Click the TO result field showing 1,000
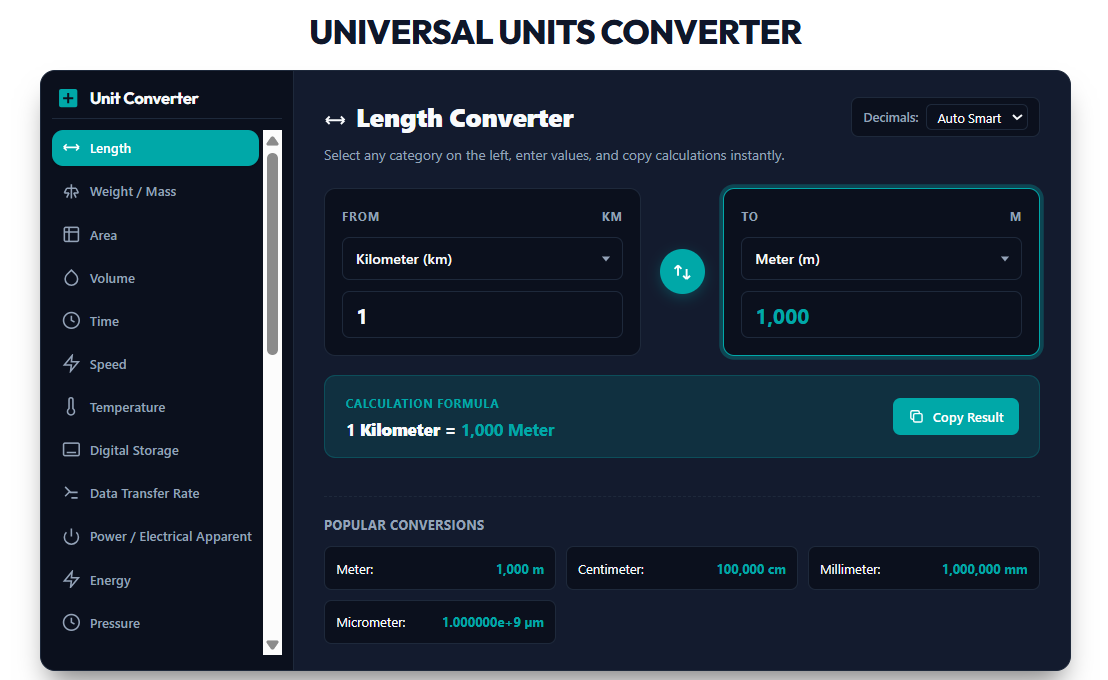 (881, 315)
